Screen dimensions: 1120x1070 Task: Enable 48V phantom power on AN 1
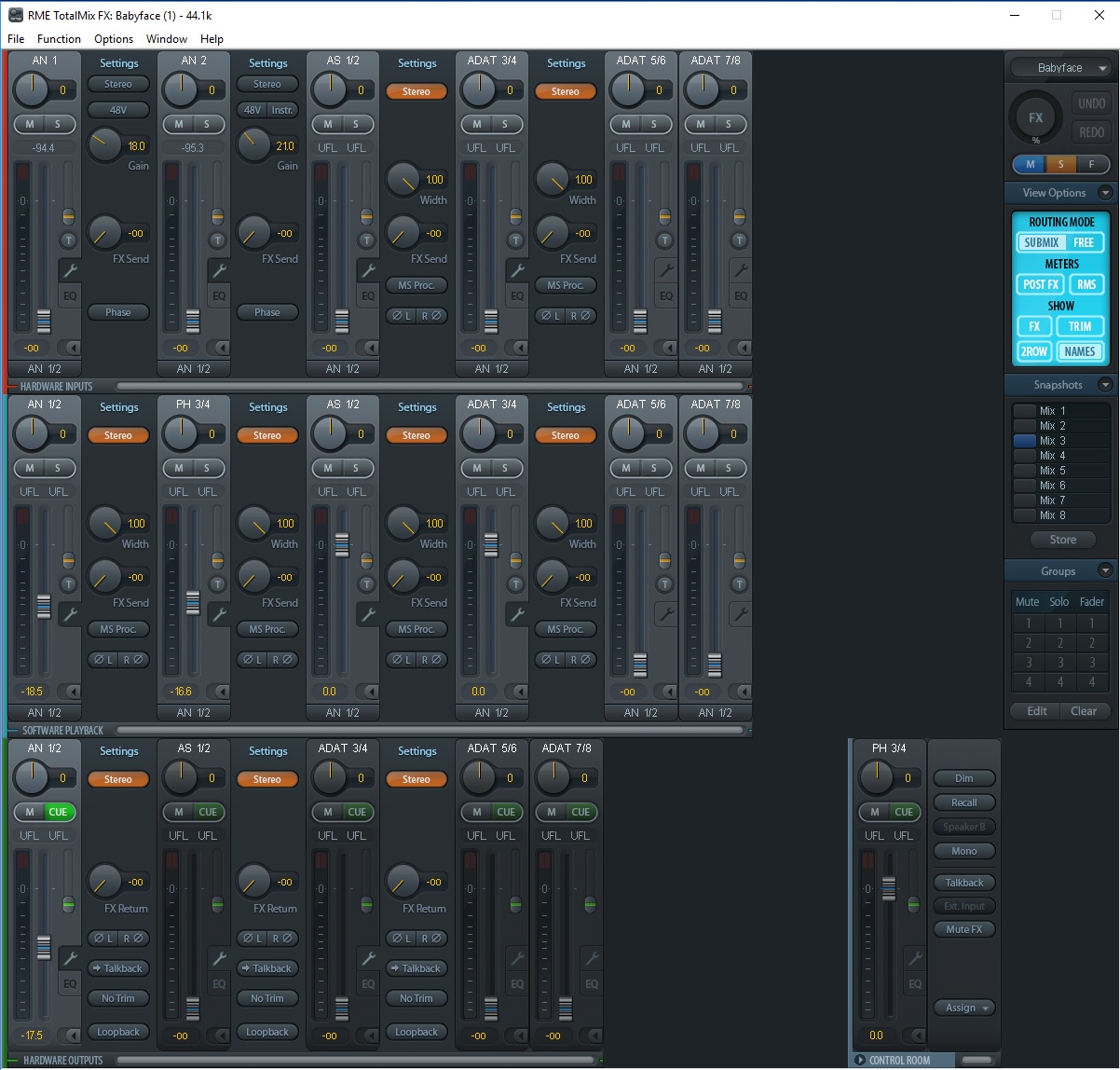coord(118,110)
